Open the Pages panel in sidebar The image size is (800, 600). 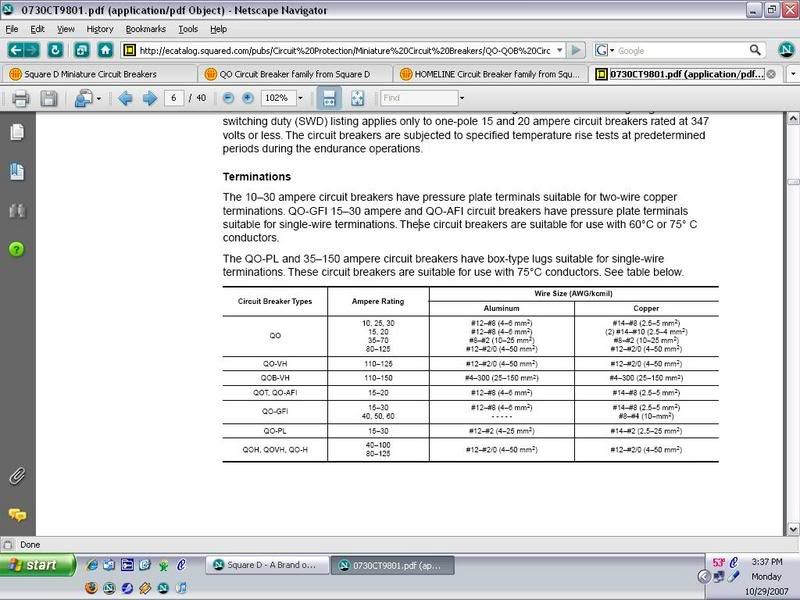pyautogui.click(x=16, y=133)
